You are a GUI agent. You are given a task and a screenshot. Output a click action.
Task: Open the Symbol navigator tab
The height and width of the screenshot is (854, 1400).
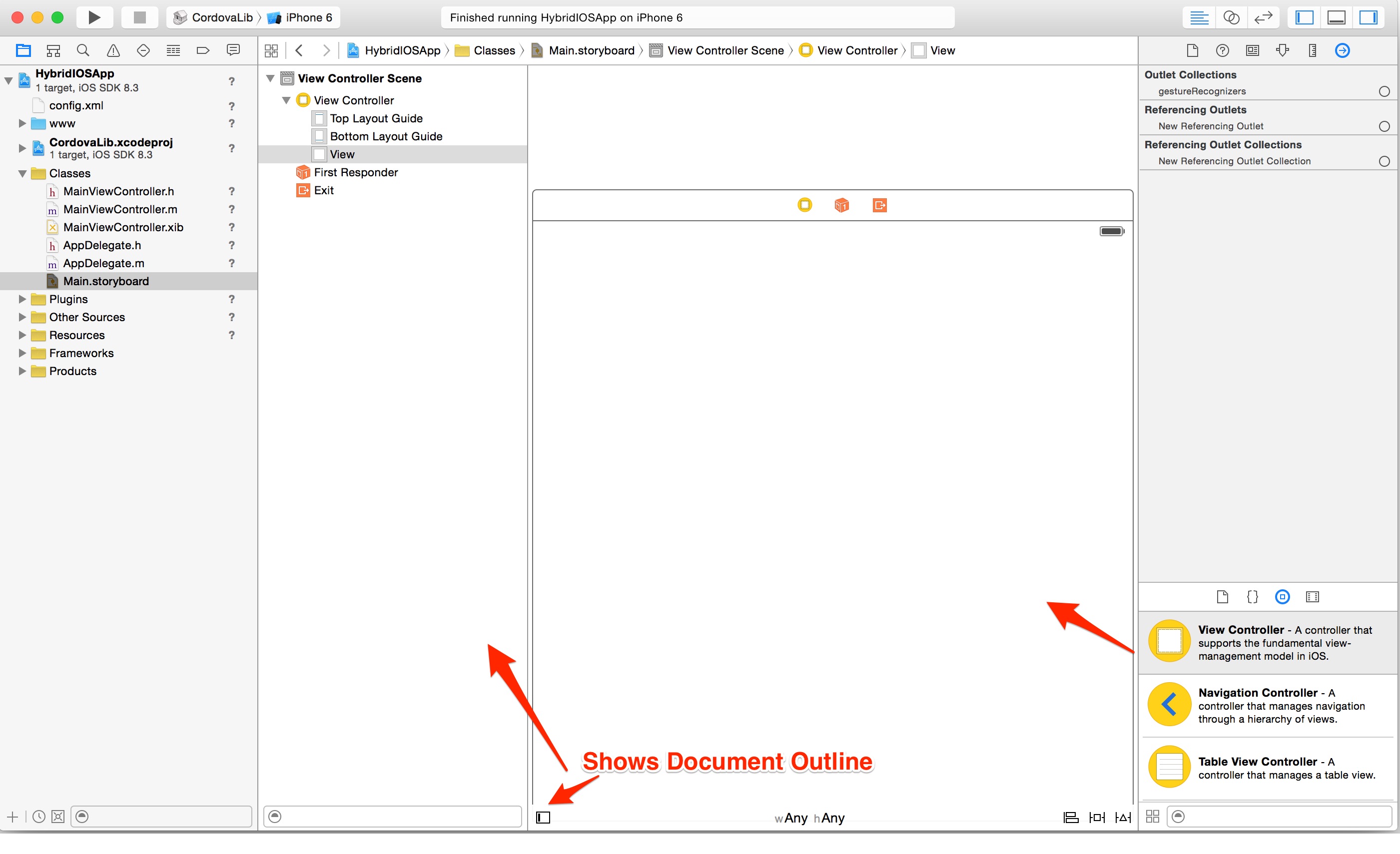click(53, 50)
